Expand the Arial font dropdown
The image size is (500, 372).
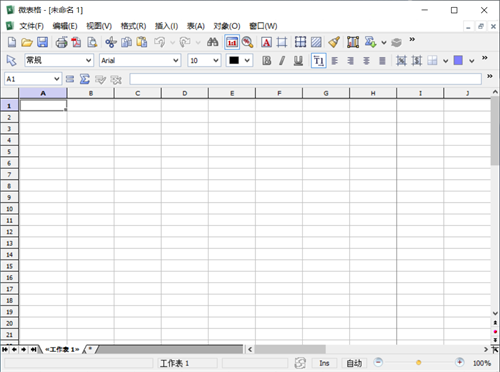click(x=176, y=60)
